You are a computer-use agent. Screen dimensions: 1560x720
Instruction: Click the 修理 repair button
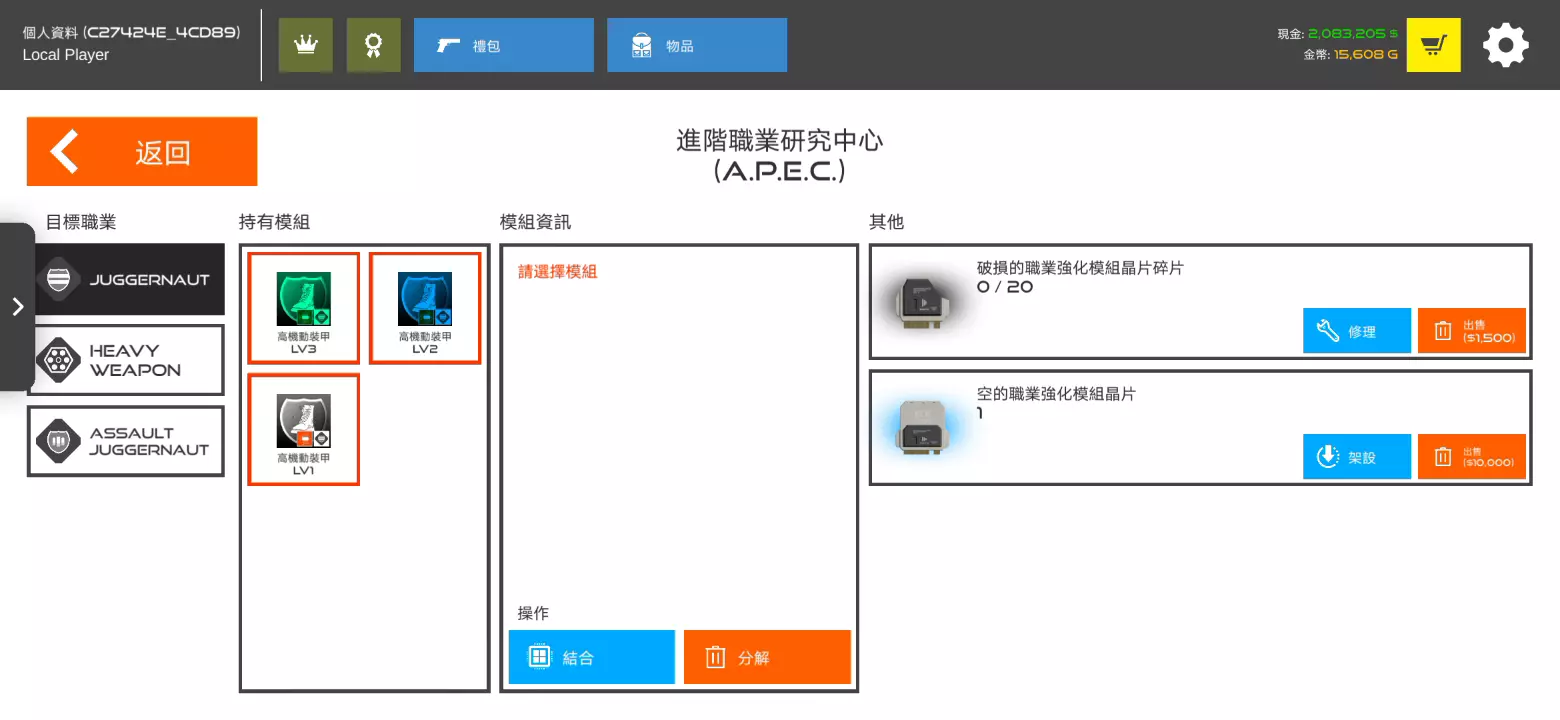(x=1357, y=331)
